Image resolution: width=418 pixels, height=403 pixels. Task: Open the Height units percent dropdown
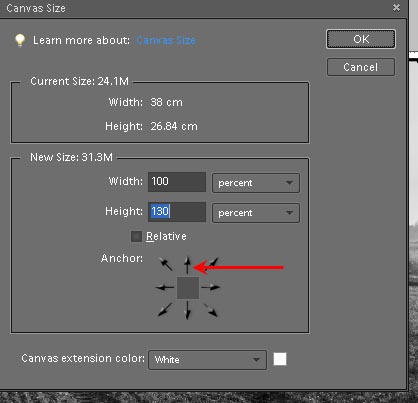(x=256, y=213)
